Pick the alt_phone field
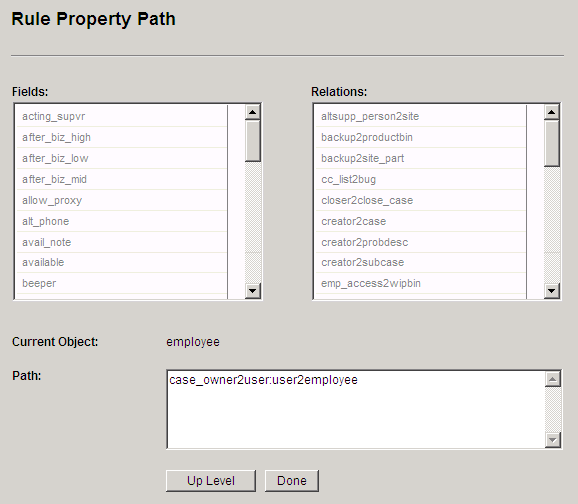578x504 pixels. [121, 222]
